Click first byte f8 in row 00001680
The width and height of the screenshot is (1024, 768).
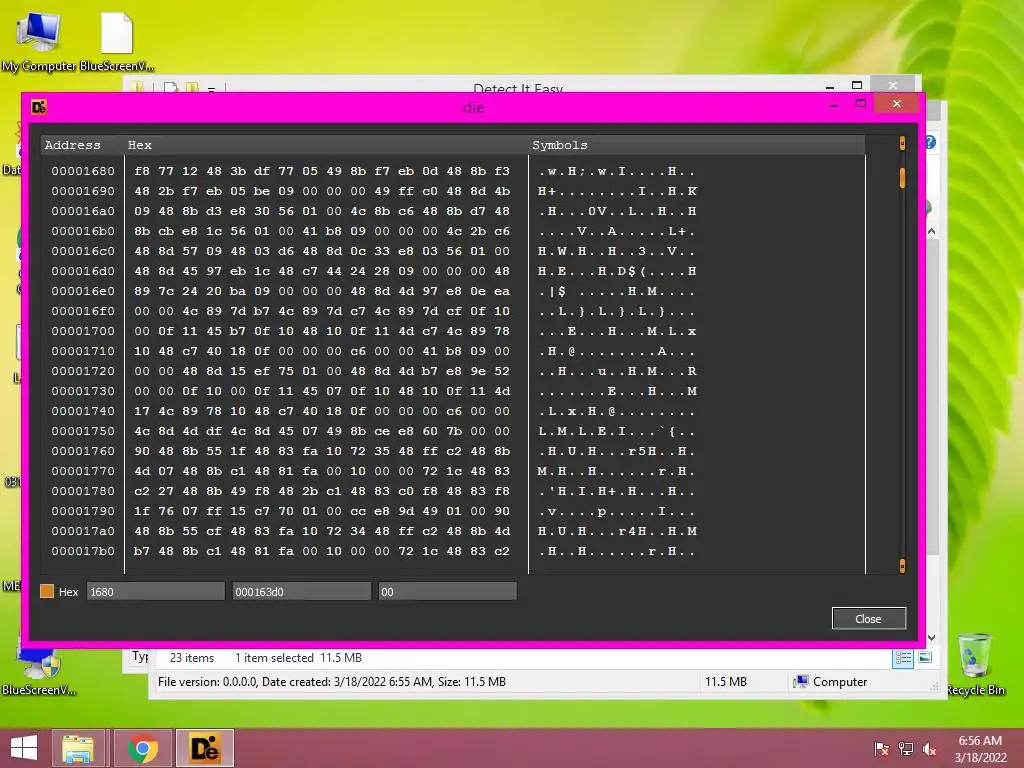(x=142, y=171)
